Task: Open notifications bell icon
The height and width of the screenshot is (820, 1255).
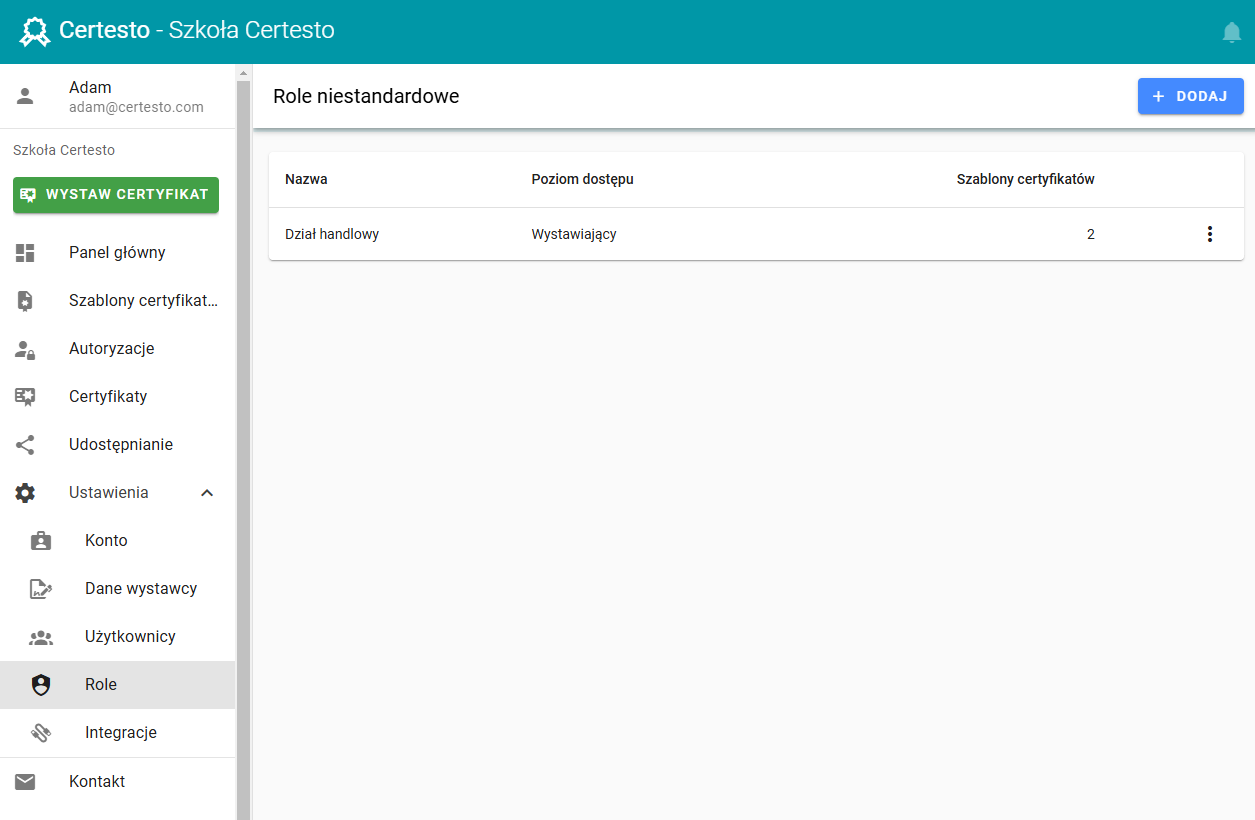Action: pyautogui.click(x=1232, y=32)
